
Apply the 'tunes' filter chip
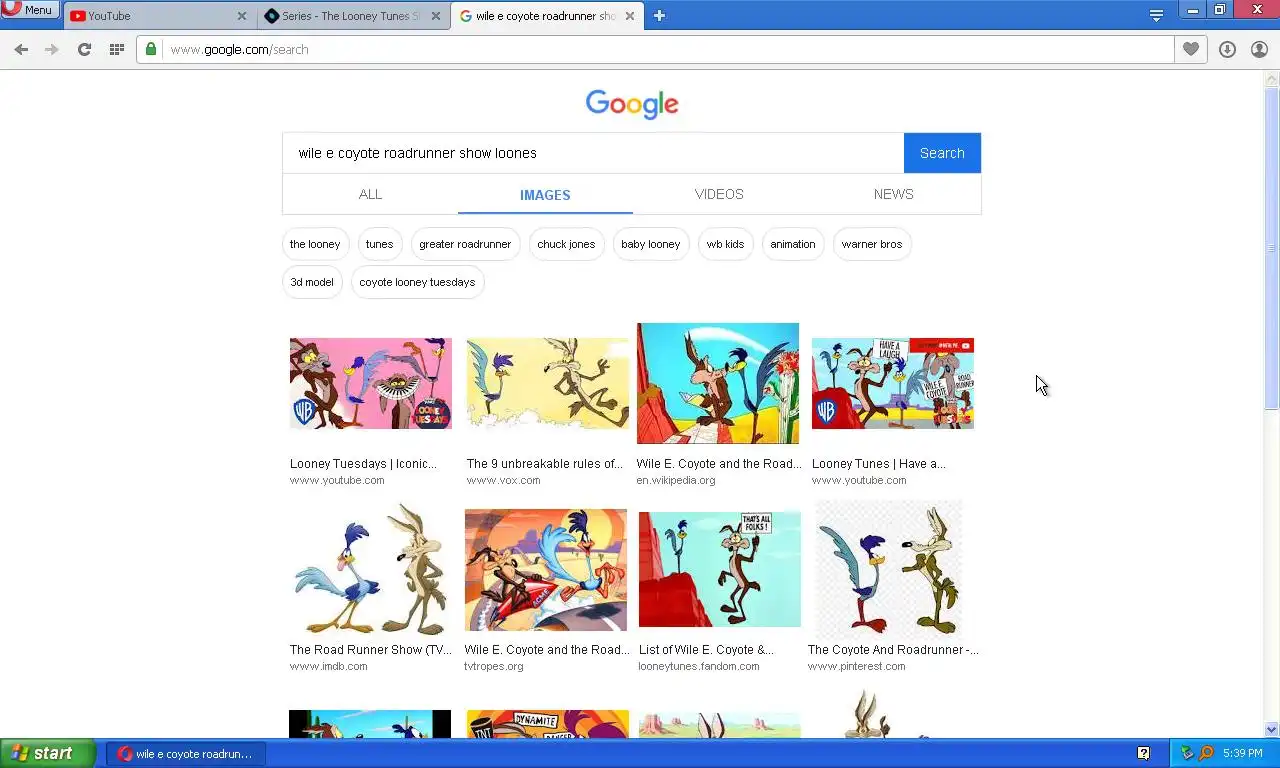379,244
